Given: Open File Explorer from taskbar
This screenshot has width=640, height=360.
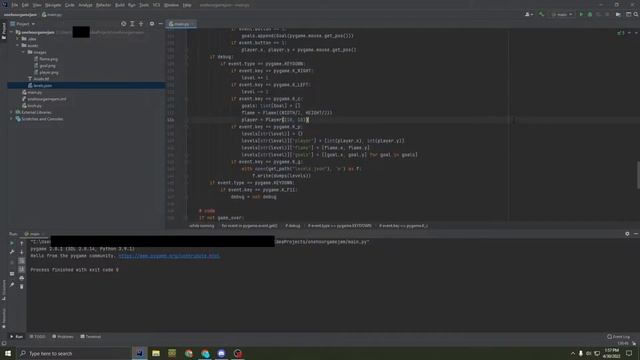Looking at the screenshot, I should 156,353.
